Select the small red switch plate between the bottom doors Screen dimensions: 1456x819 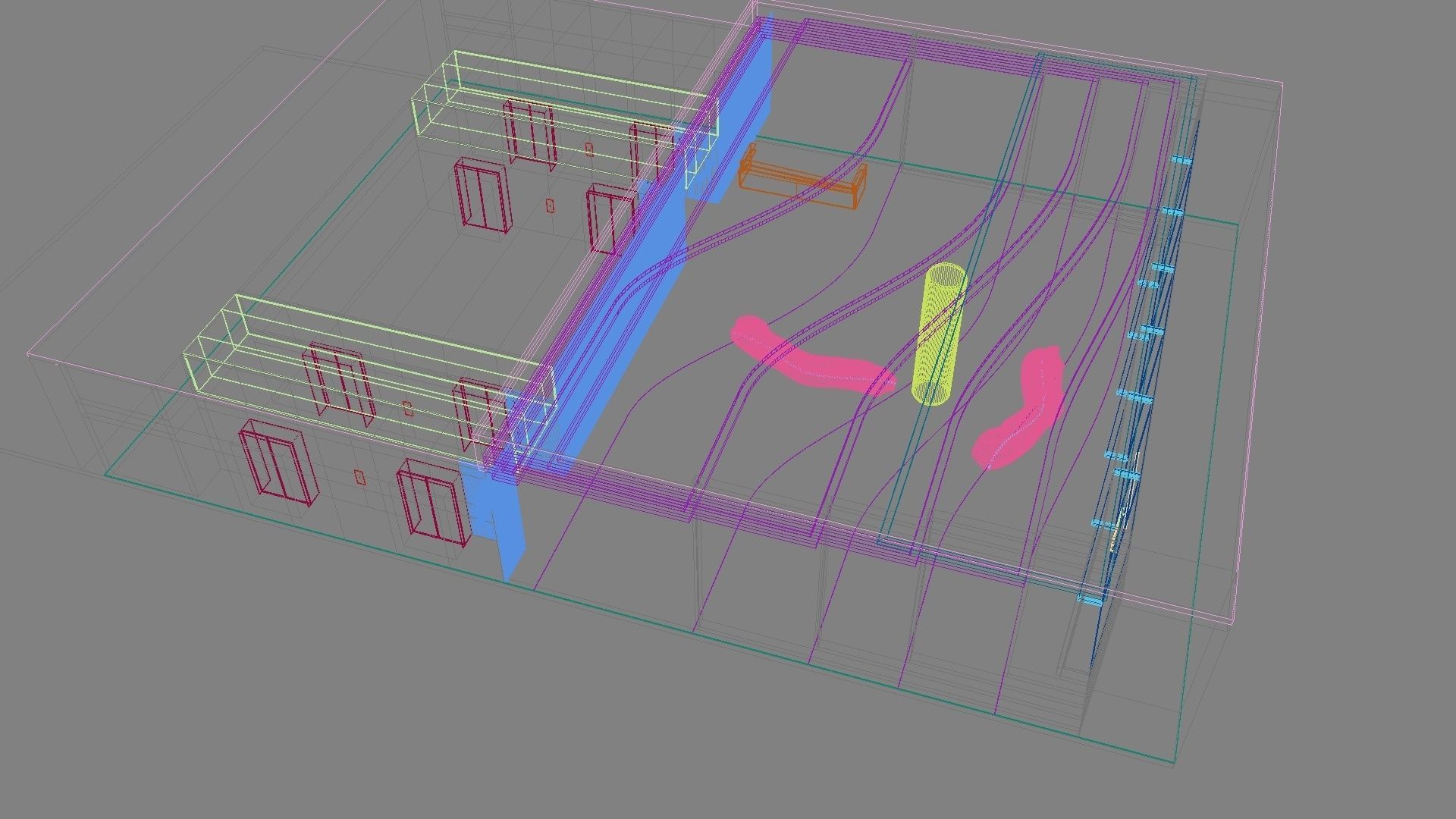click(359, 477)
